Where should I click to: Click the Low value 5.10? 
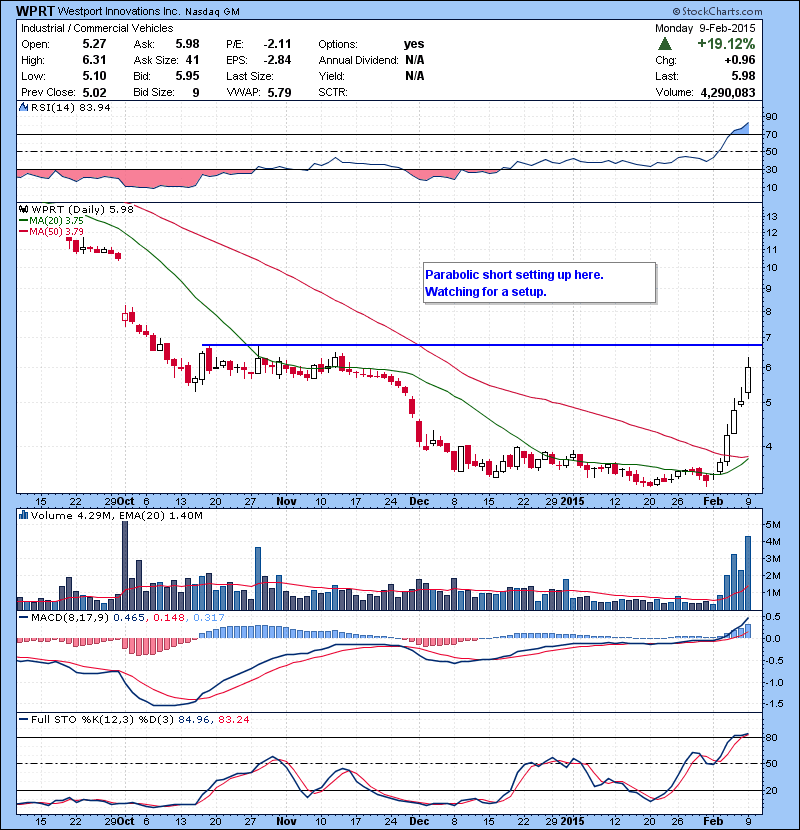(94, 76)
